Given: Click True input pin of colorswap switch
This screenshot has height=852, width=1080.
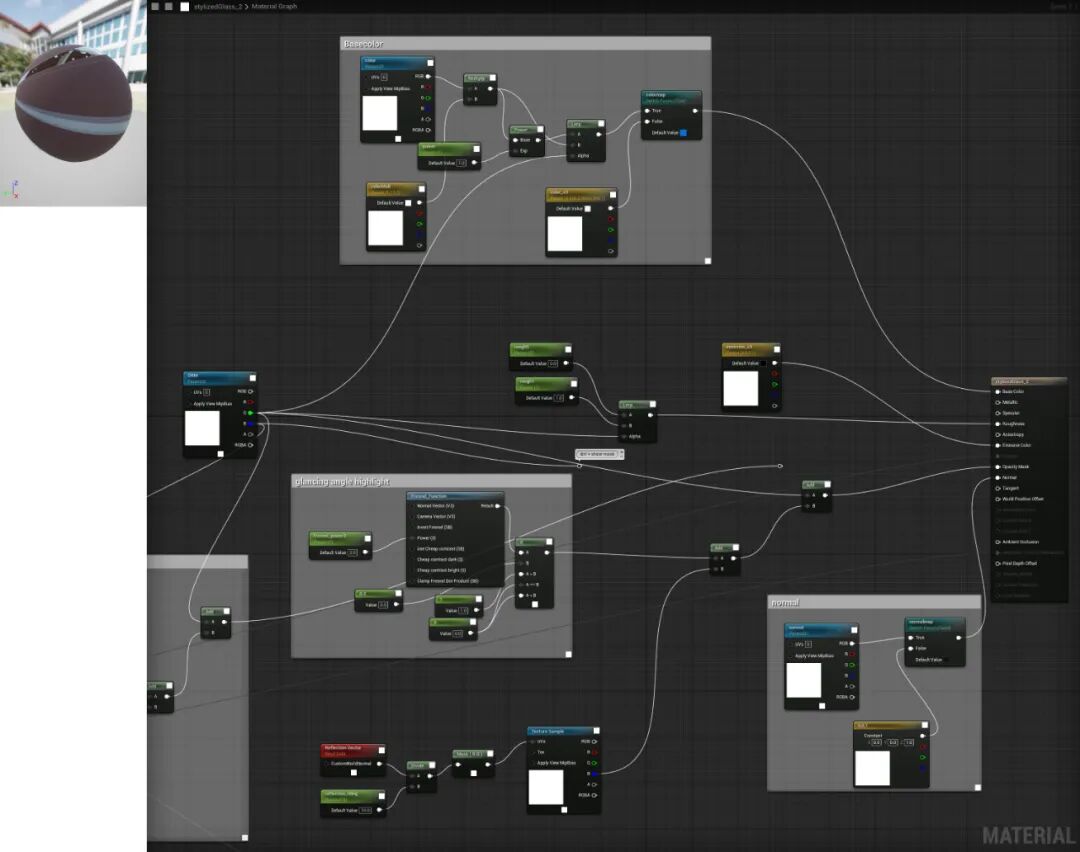Looking at the screenshot, I should click(x=647, y=111).
